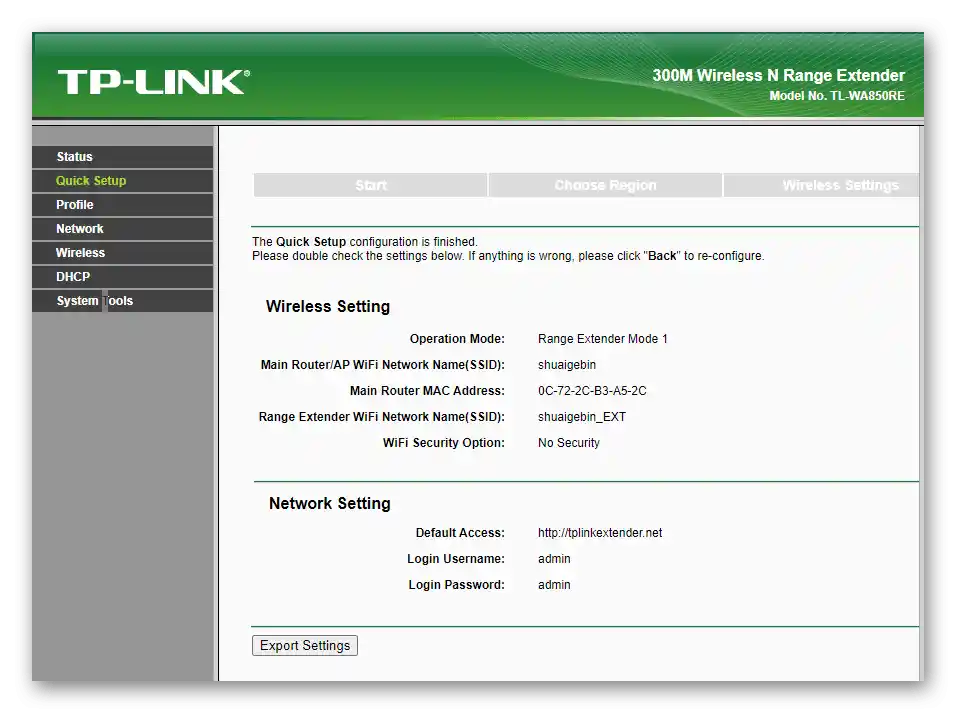Viewport: 956px width, 713px height.
Task: Click the Model No. TL-WA850RE text
Action: point(836,96)
